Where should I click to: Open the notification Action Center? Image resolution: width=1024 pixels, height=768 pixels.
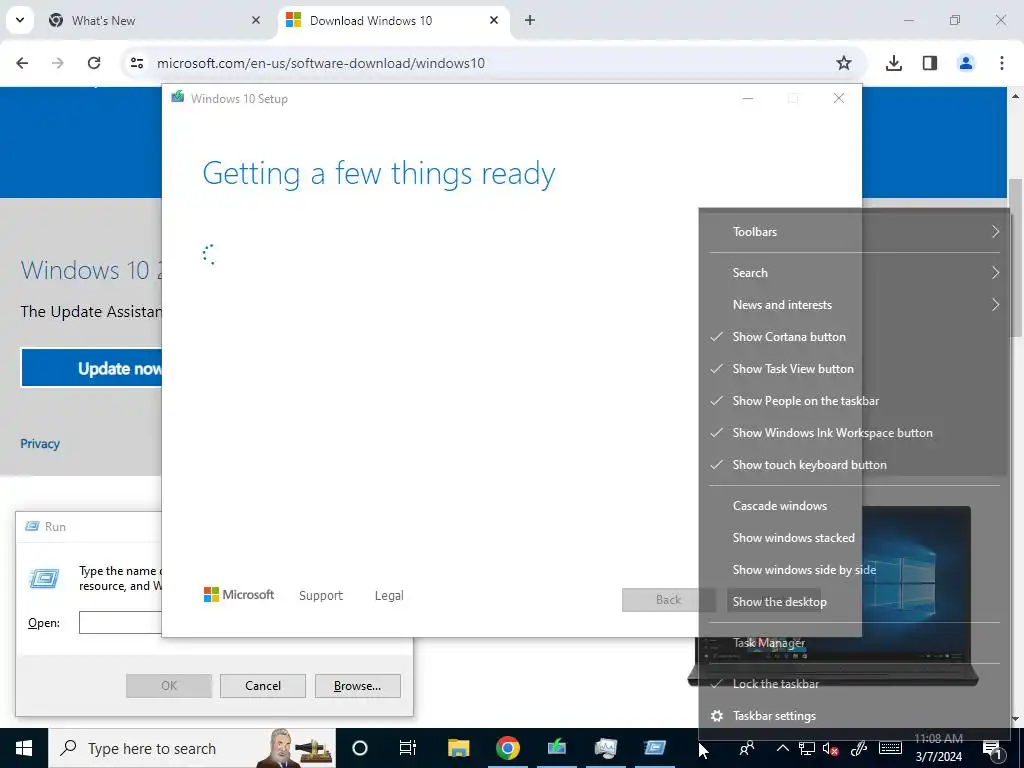[993, 748]
